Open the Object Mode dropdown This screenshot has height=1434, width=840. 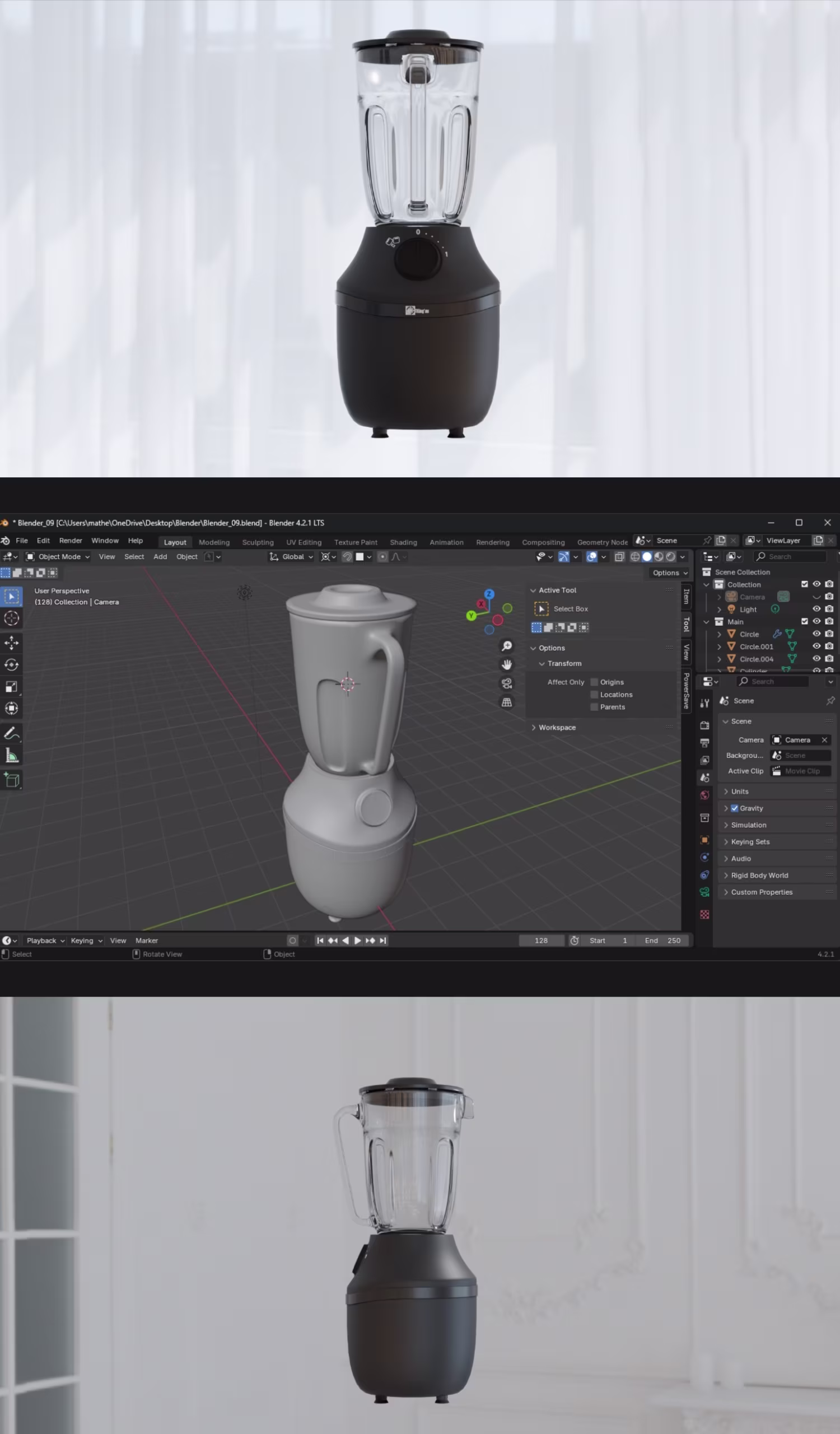point(58,557)
